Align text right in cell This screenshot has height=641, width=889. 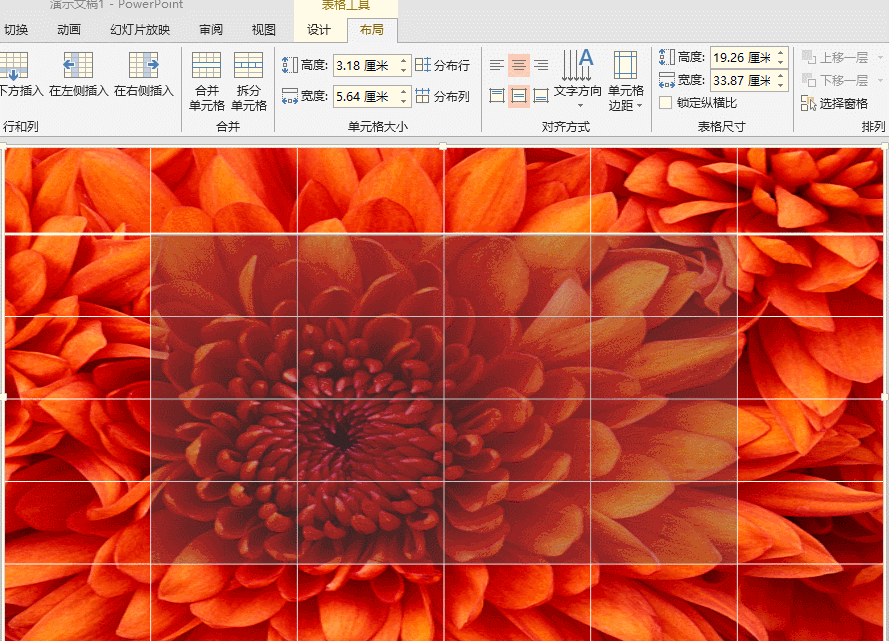click(541, 65)
